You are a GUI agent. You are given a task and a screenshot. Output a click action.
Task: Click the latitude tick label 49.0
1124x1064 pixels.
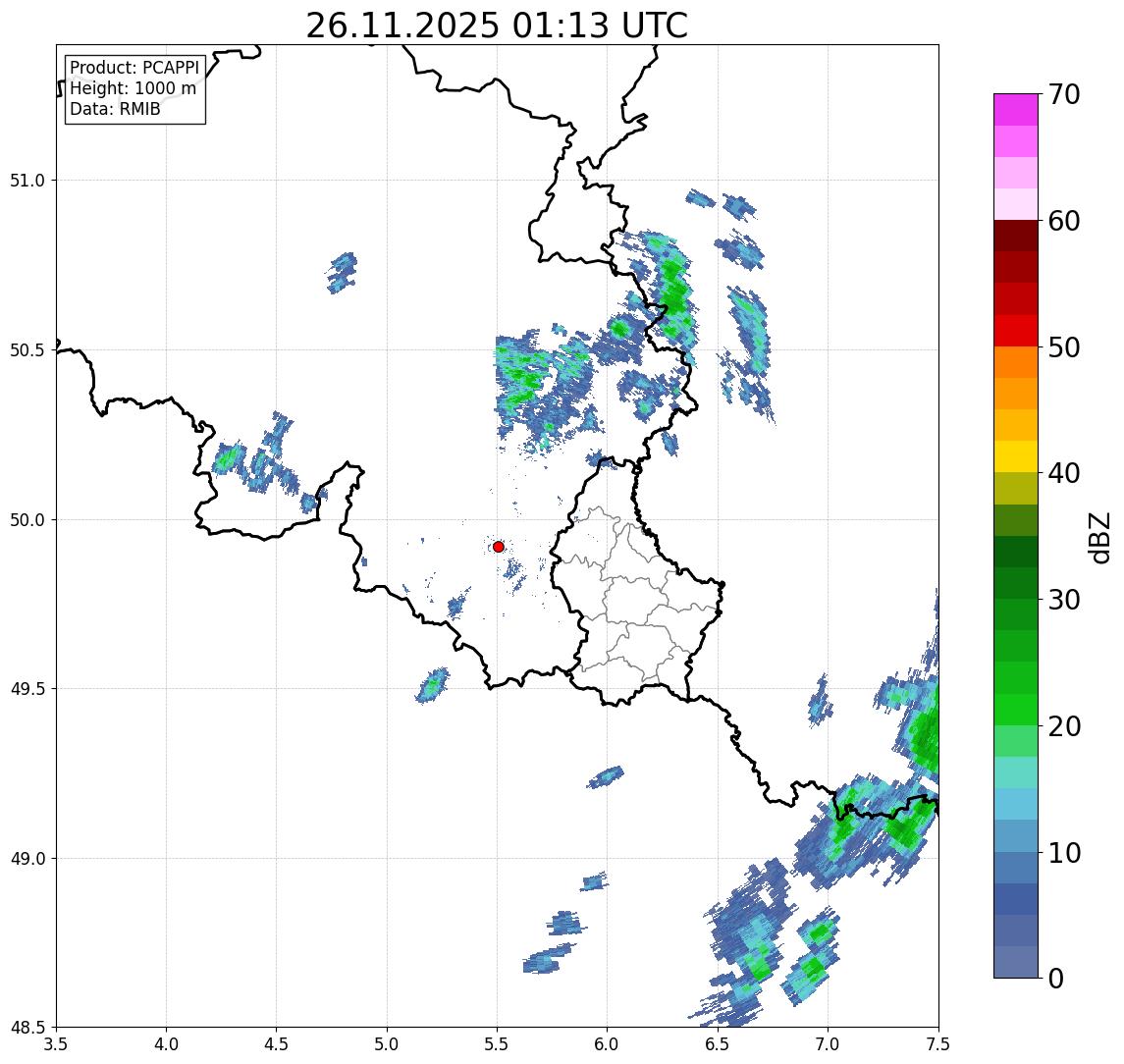27,858
